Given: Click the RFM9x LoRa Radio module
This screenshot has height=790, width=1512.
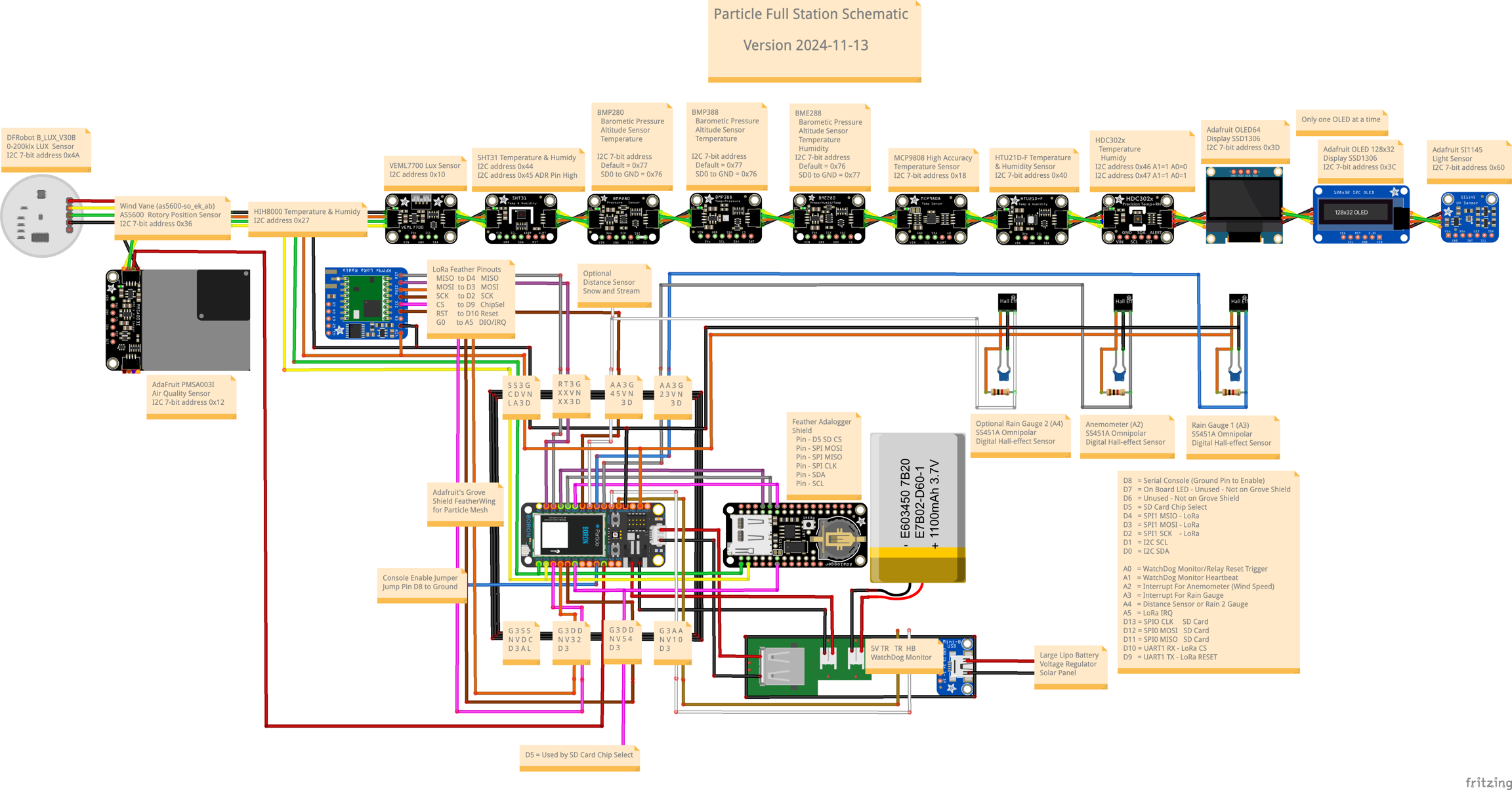Looking at the screenshot, I should (366, 303).
